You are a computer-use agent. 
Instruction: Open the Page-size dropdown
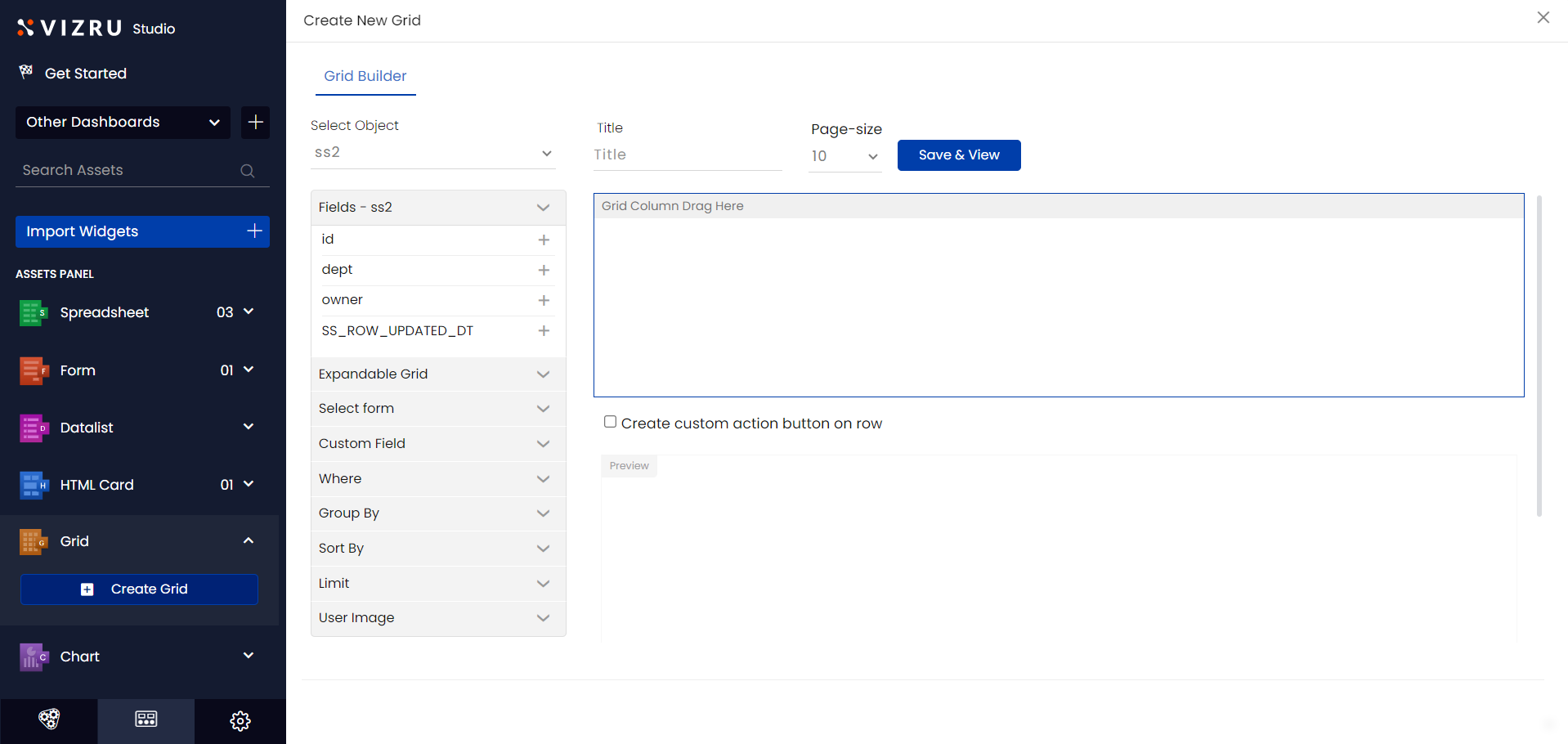[x=844, y=156]
